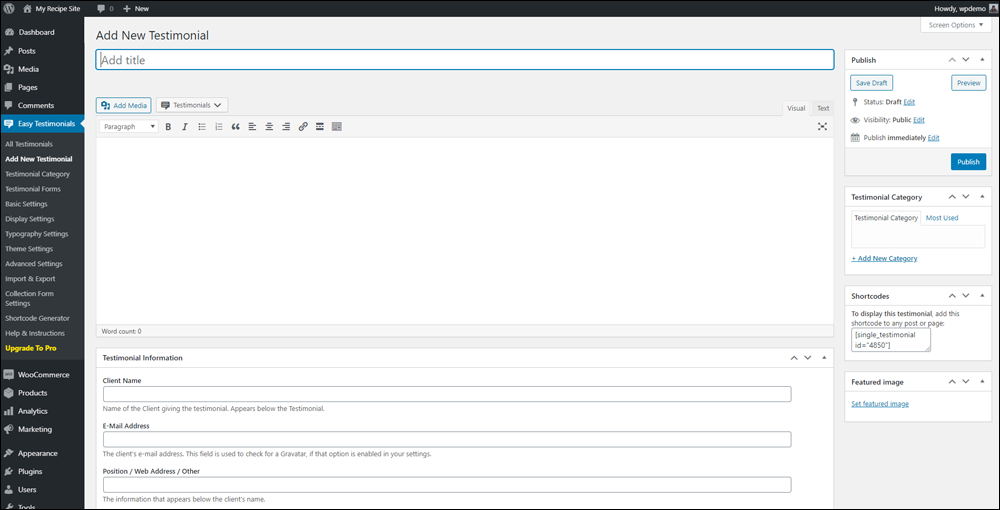
Task: Open Testimonial Forms submenu
Action: click(x=33, y=189)
